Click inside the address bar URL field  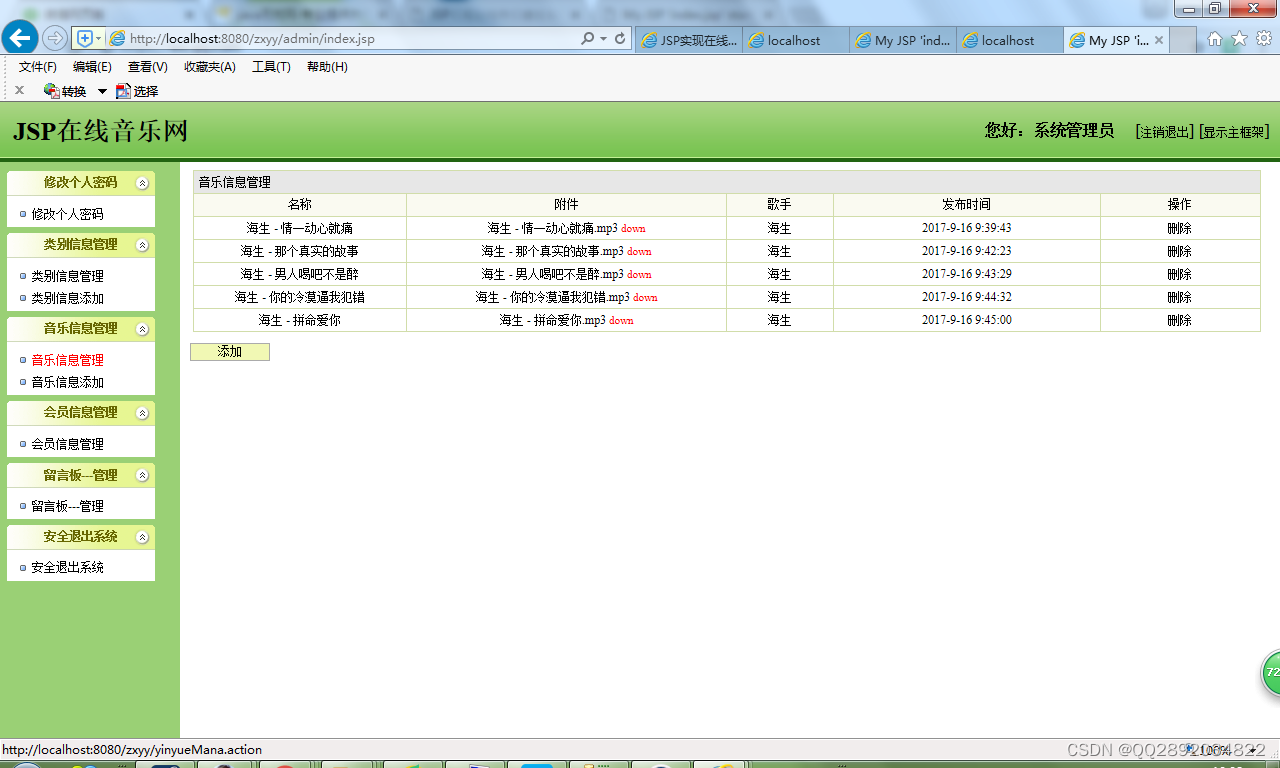coord(300,38)
